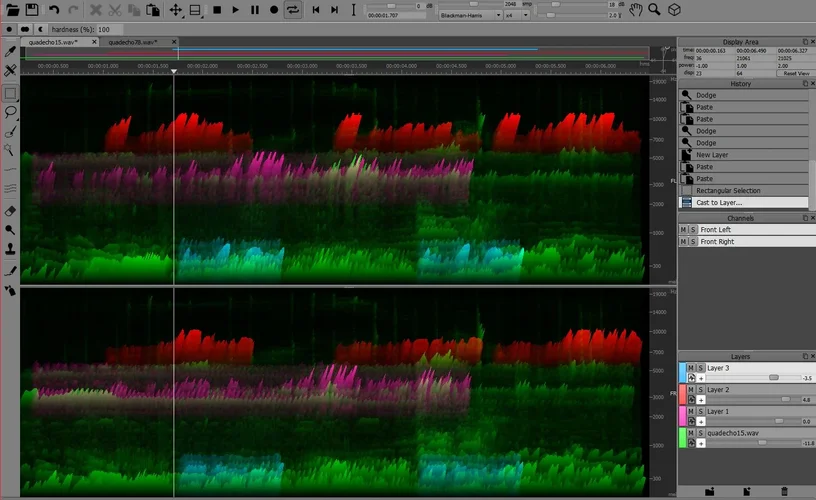816x500 pixels.
Task: Mute Layer 3
Action: coord(691,368)
